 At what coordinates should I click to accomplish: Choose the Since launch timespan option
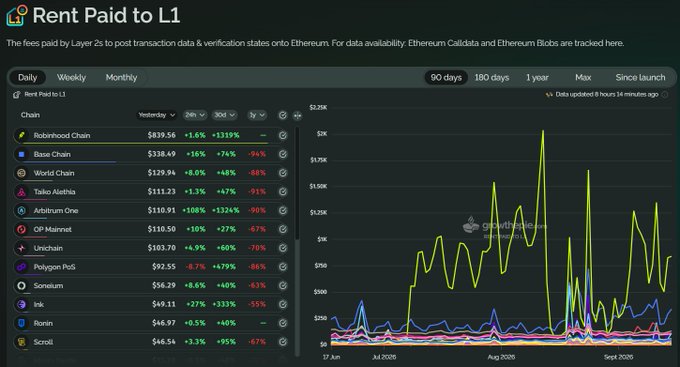pos(640,78)
